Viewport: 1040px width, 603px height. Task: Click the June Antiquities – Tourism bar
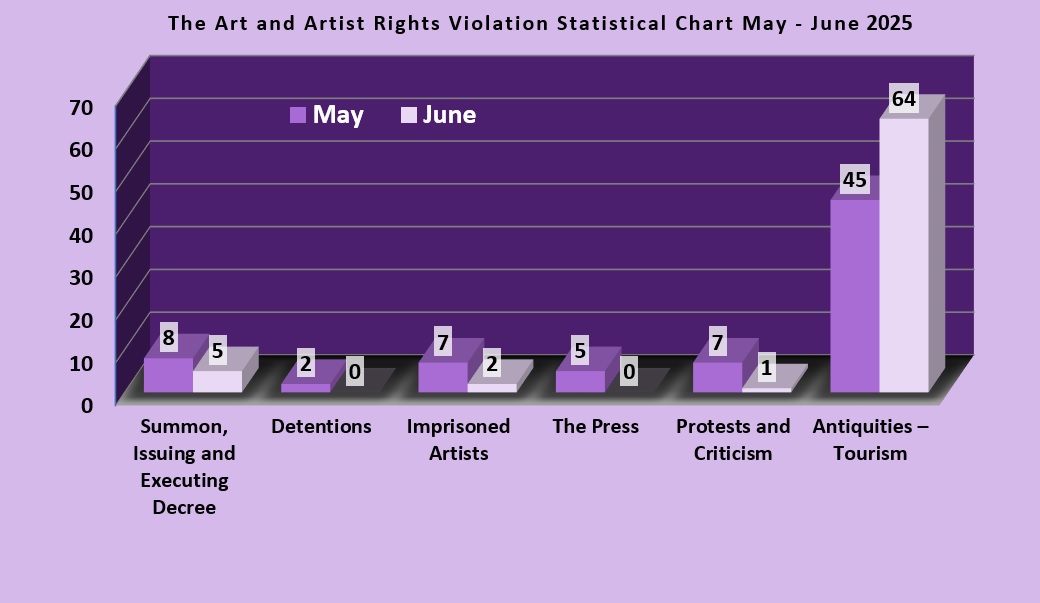pyautogui.click(x=904, y=255)
